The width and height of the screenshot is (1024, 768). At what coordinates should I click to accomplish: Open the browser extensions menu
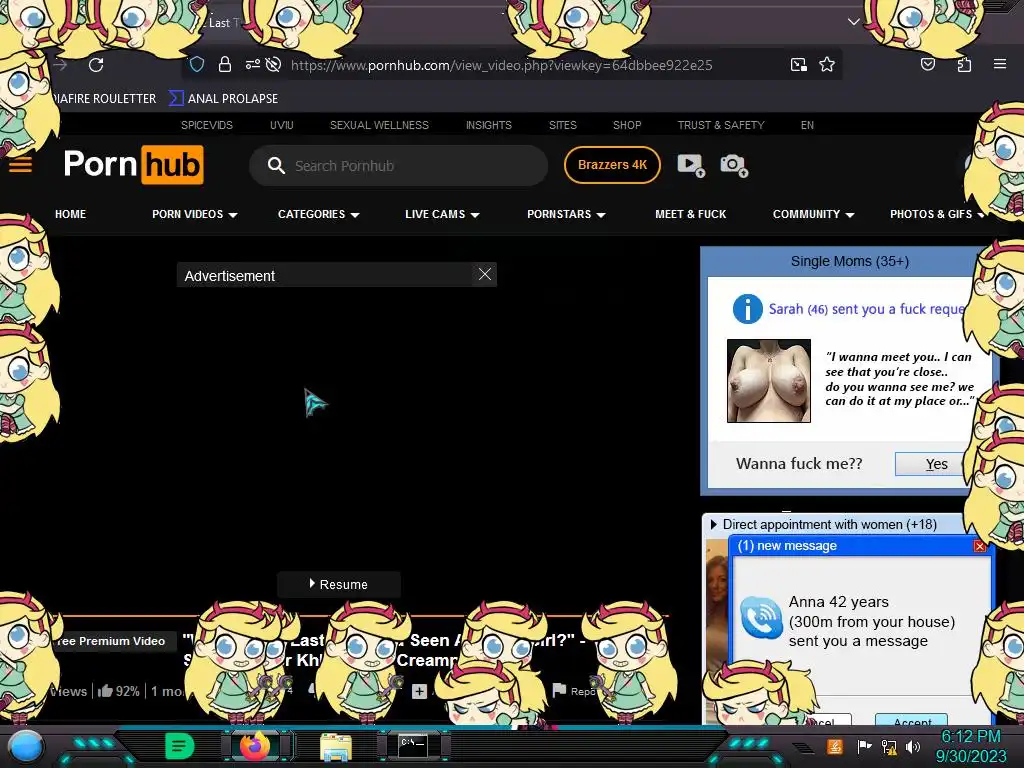pyautogui.click(x=964, y=64)
